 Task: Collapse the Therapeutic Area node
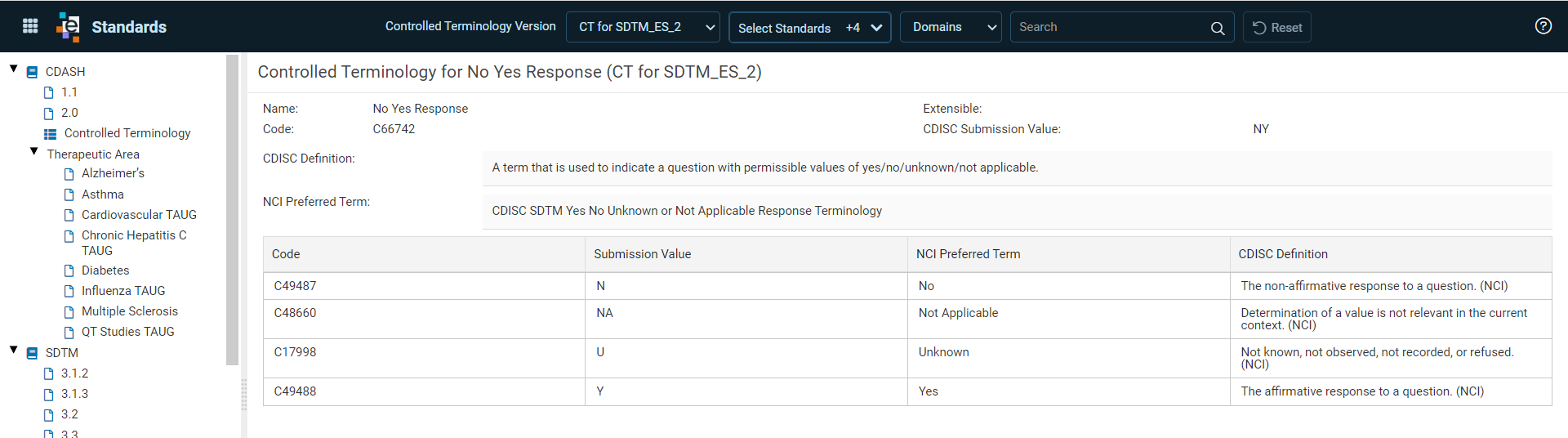click(33, 151)
